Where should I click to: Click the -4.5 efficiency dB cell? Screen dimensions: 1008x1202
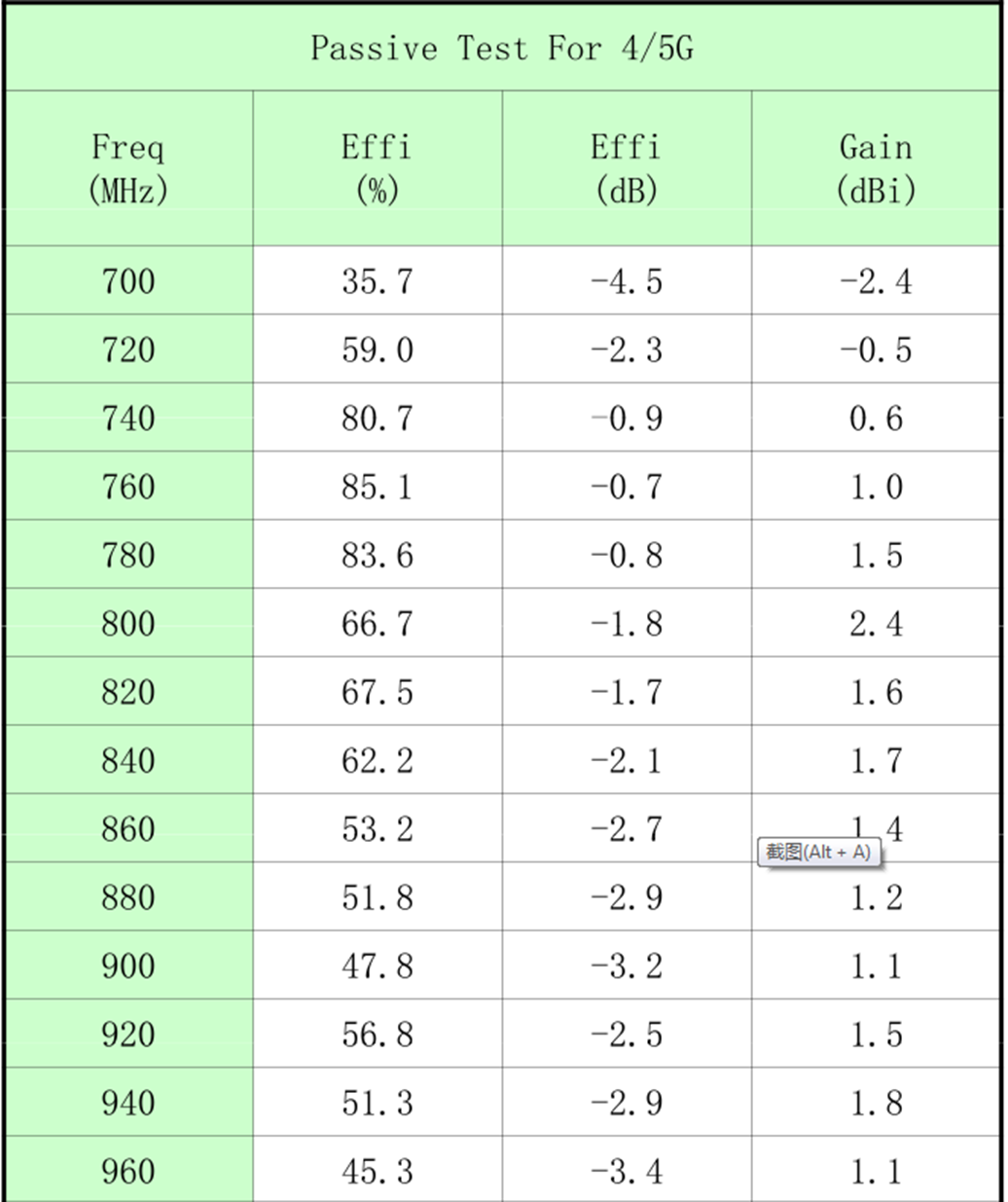(627, 281)
